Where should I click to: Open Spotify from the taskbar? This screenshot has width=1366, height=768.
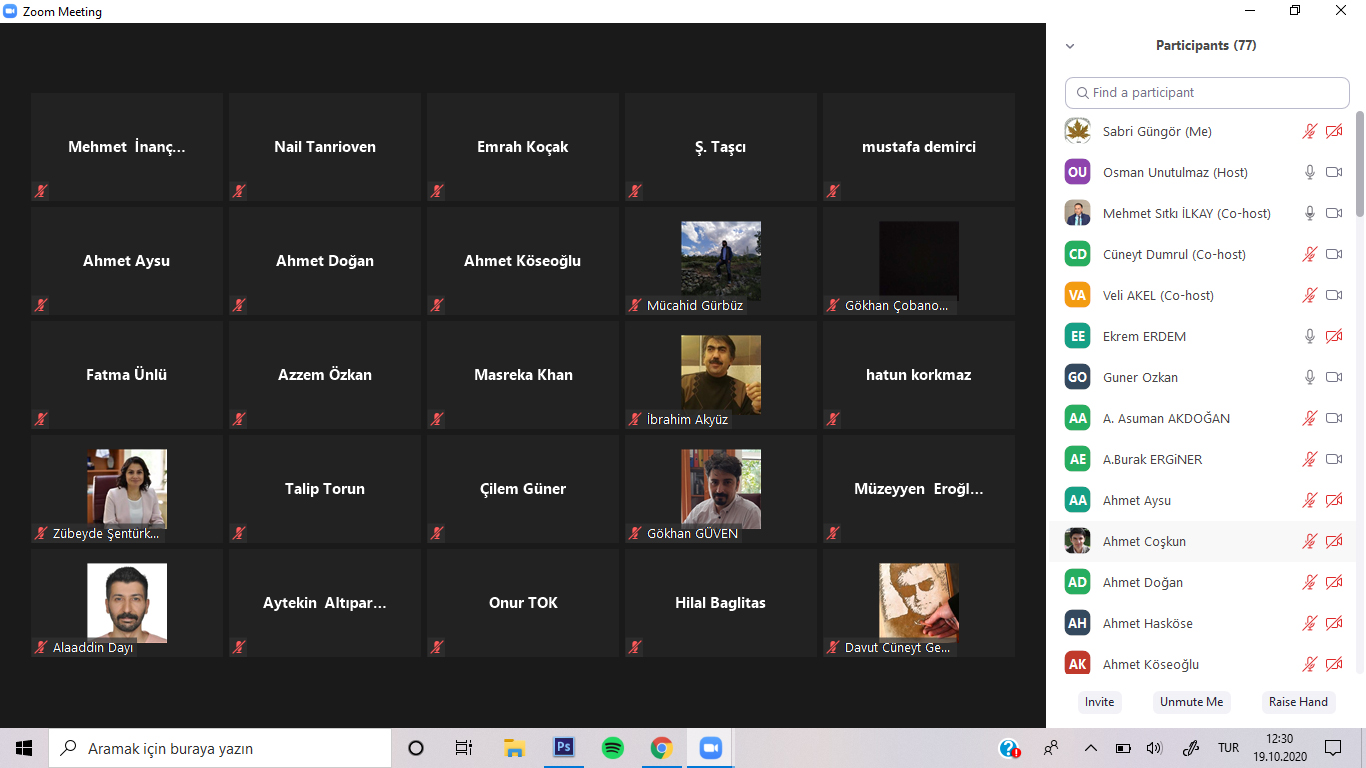613,748
